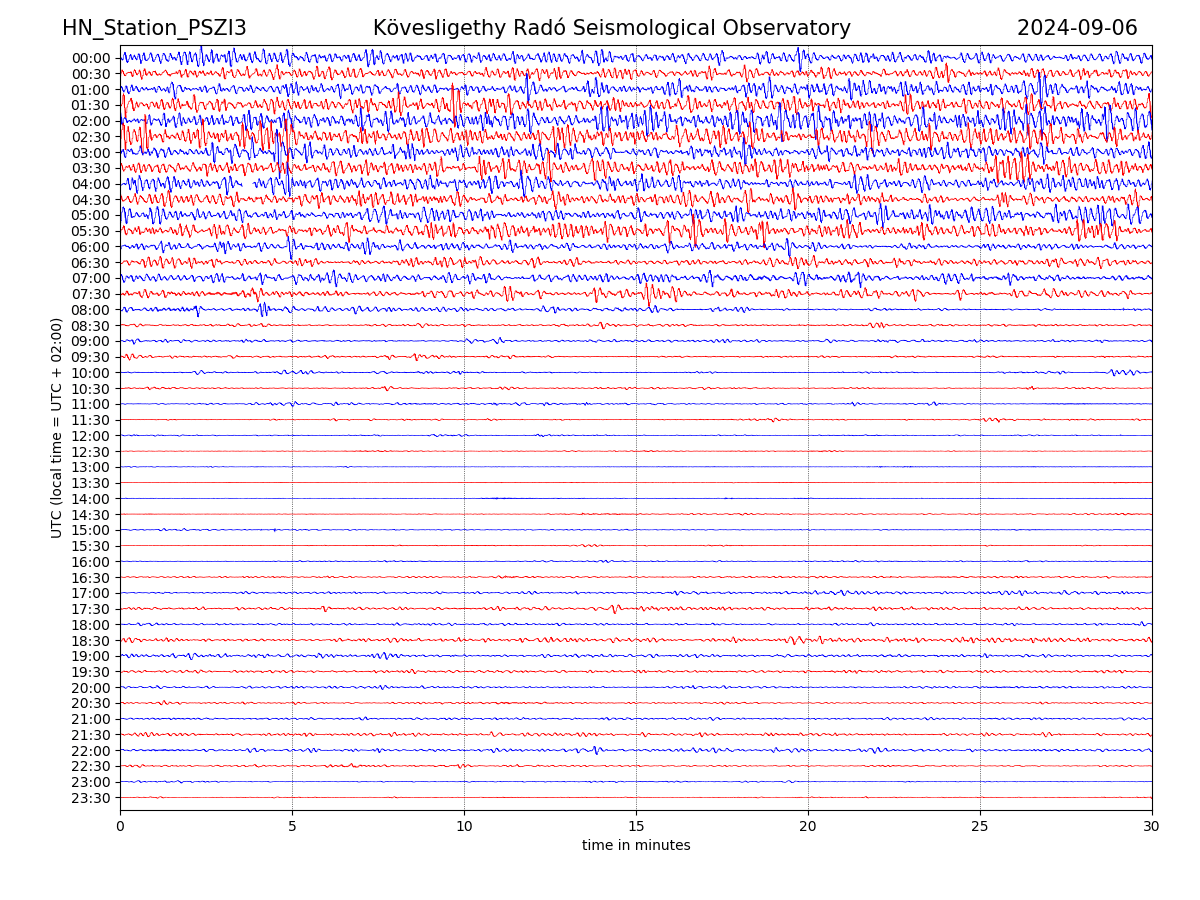Select the 03:30 row time label
The width and height of the screenshot is (1200, 900).
[x=90, y=168]
